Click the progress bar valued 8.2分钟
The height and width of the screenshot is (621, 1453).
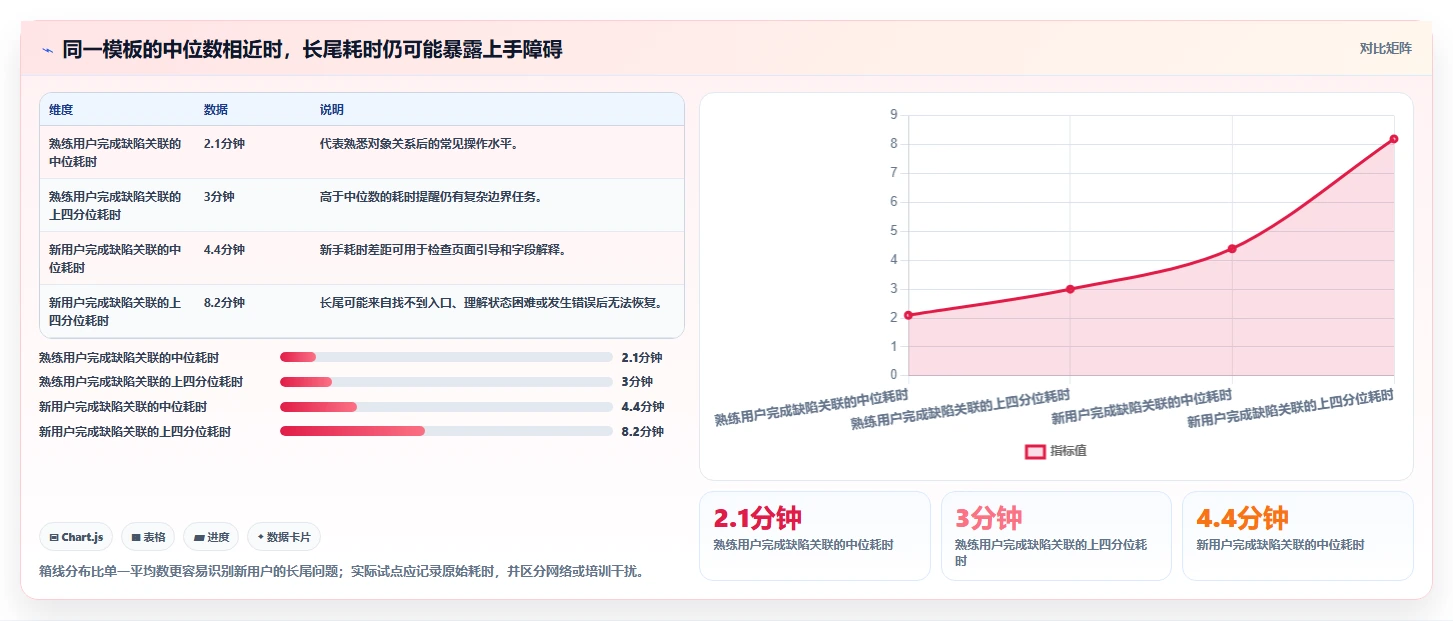click(x=446, y=431)
